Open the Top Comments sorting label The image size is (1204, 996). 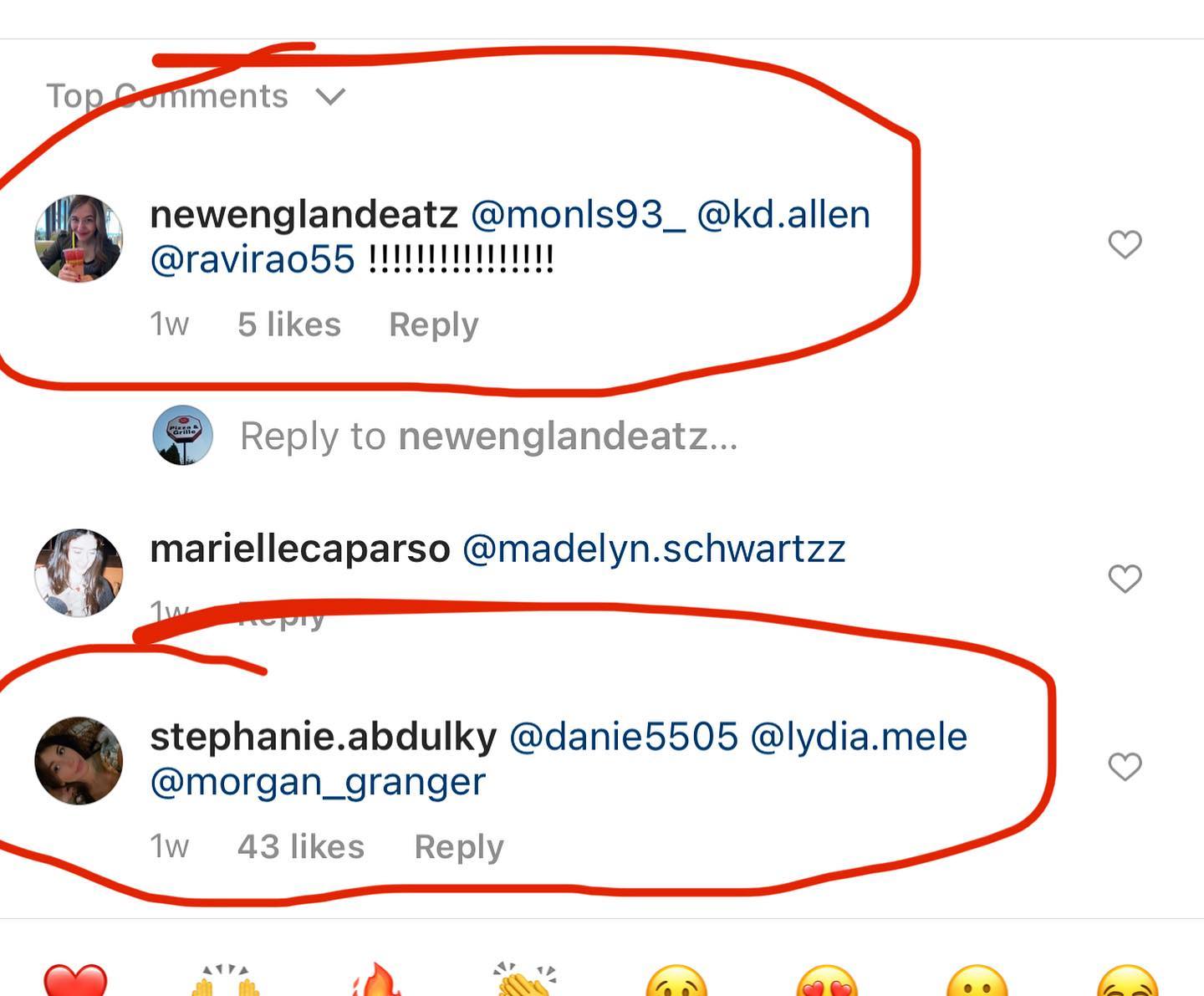click(166, 96)
